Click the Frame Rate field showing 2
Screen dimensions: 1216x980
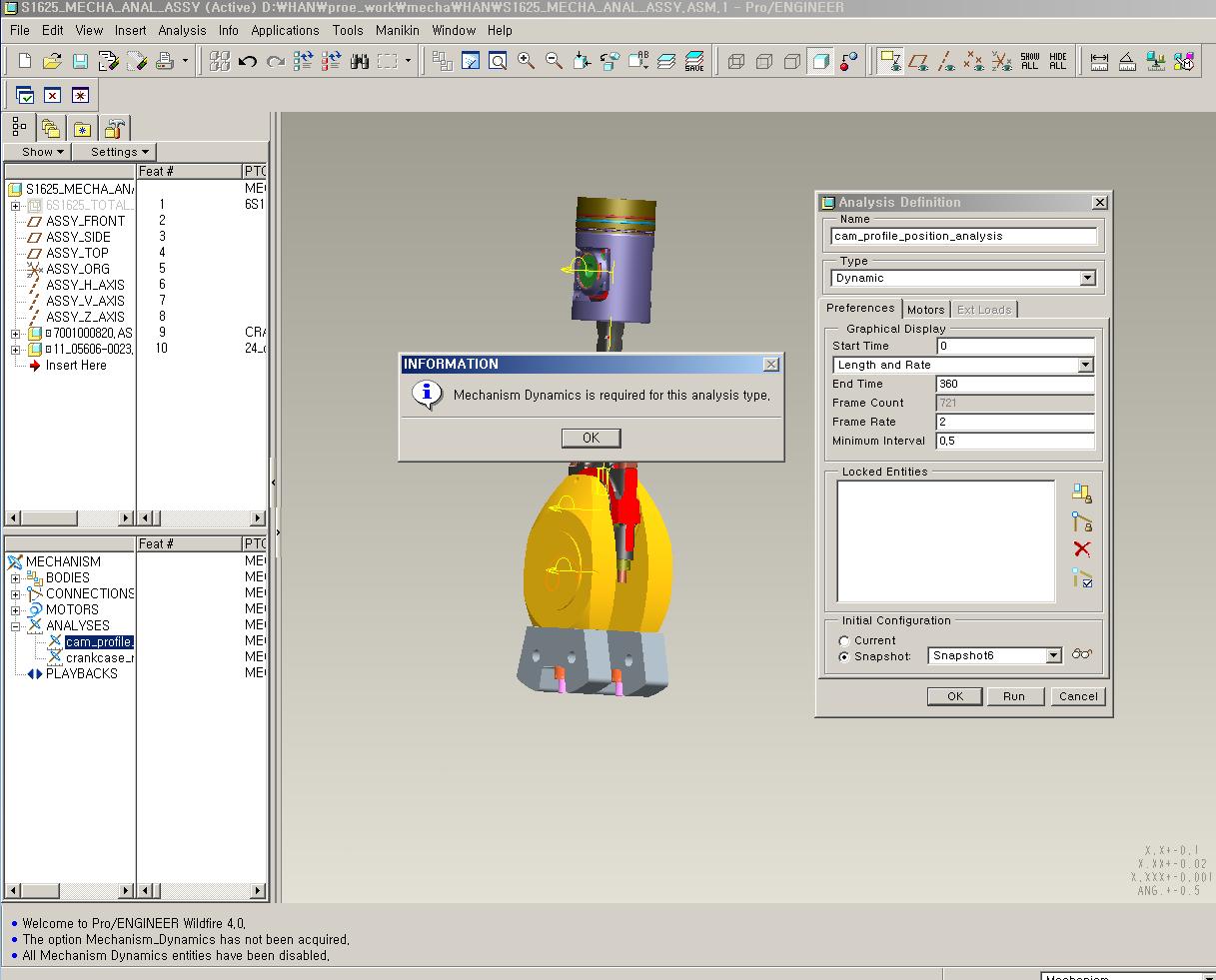click(x=1015, y=422)
